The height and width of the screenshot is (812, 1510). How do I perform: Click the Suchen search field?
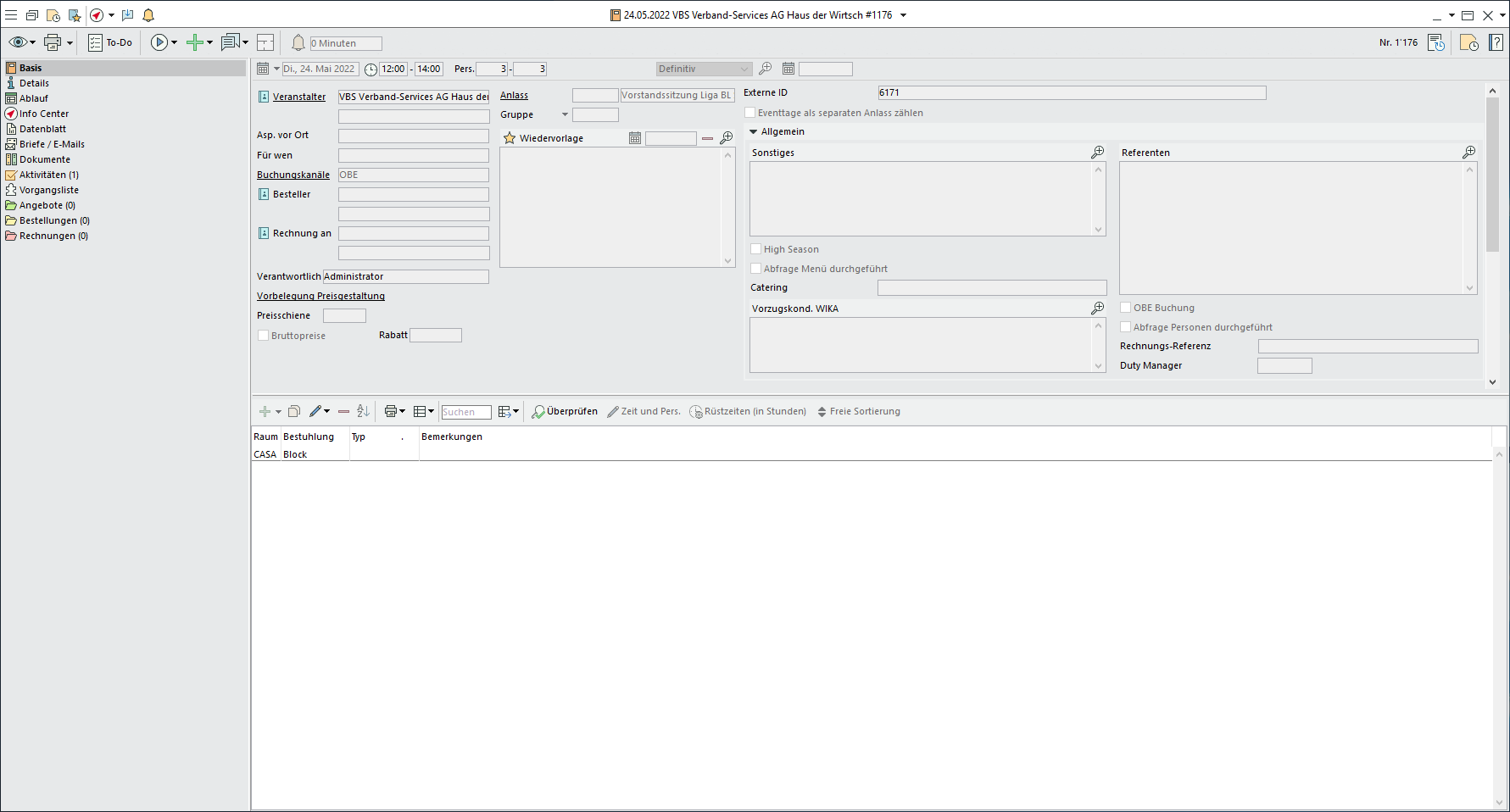click(x=465, y=412)
